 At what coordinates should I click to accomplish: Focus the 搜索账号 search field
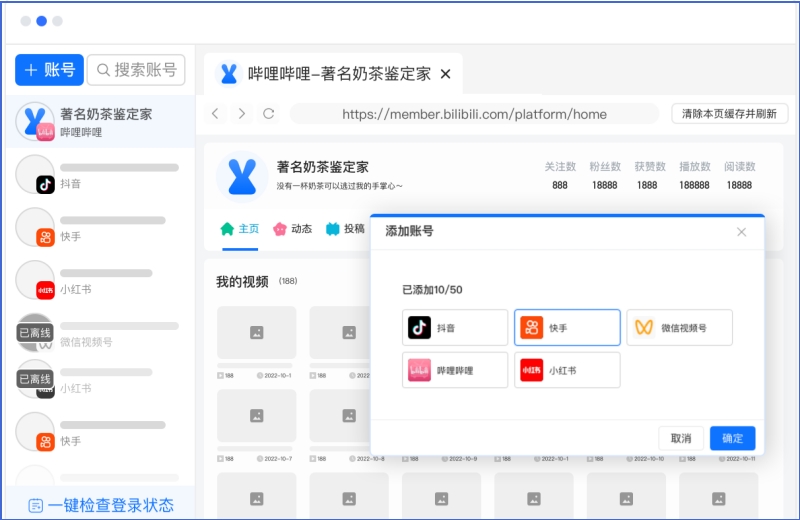pyautogui.click(x=136, y=70)
